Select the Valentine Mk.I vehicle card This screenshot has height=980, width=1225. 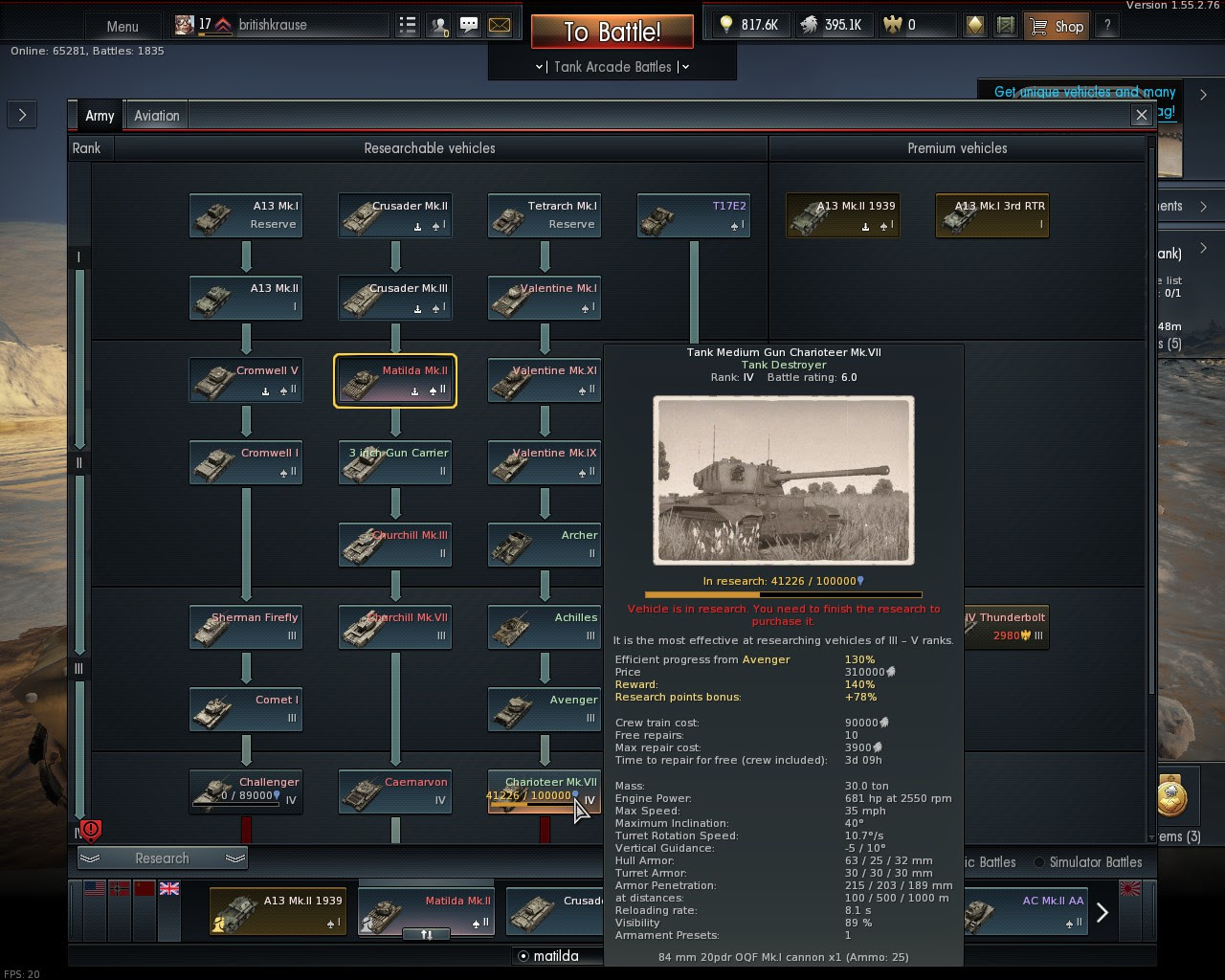tap(545, 298)
